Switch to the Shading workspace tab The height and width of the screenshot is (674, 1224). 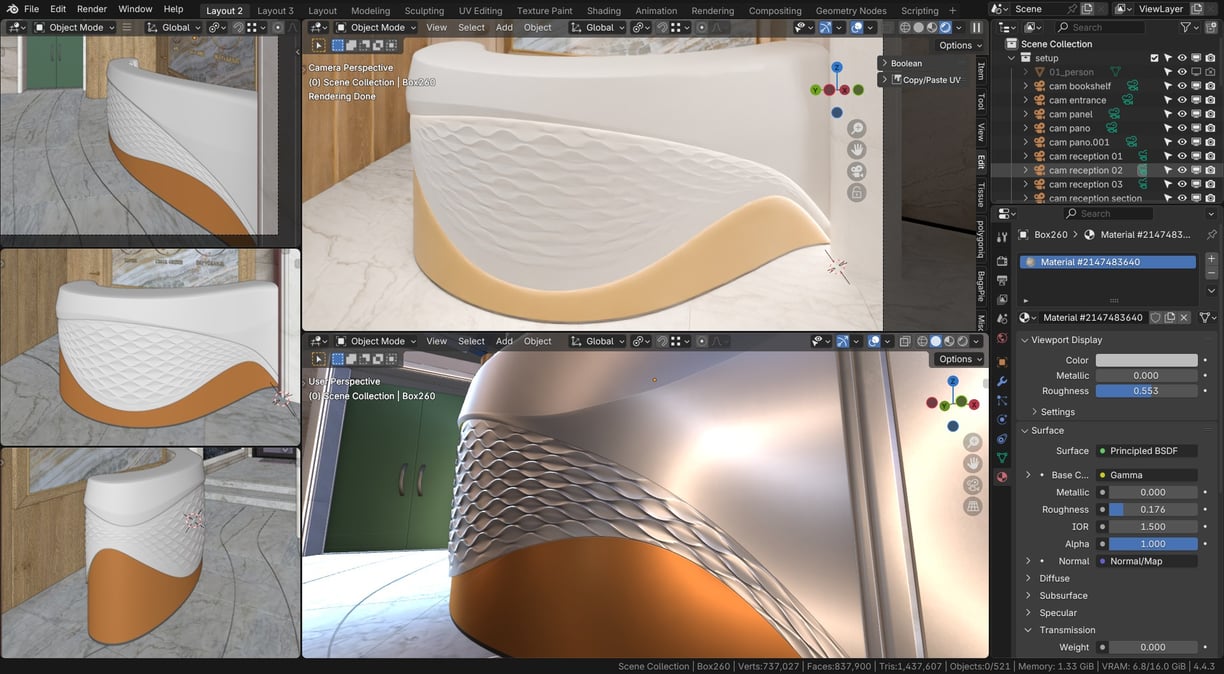pyautogui.click(x=603, y=10)
